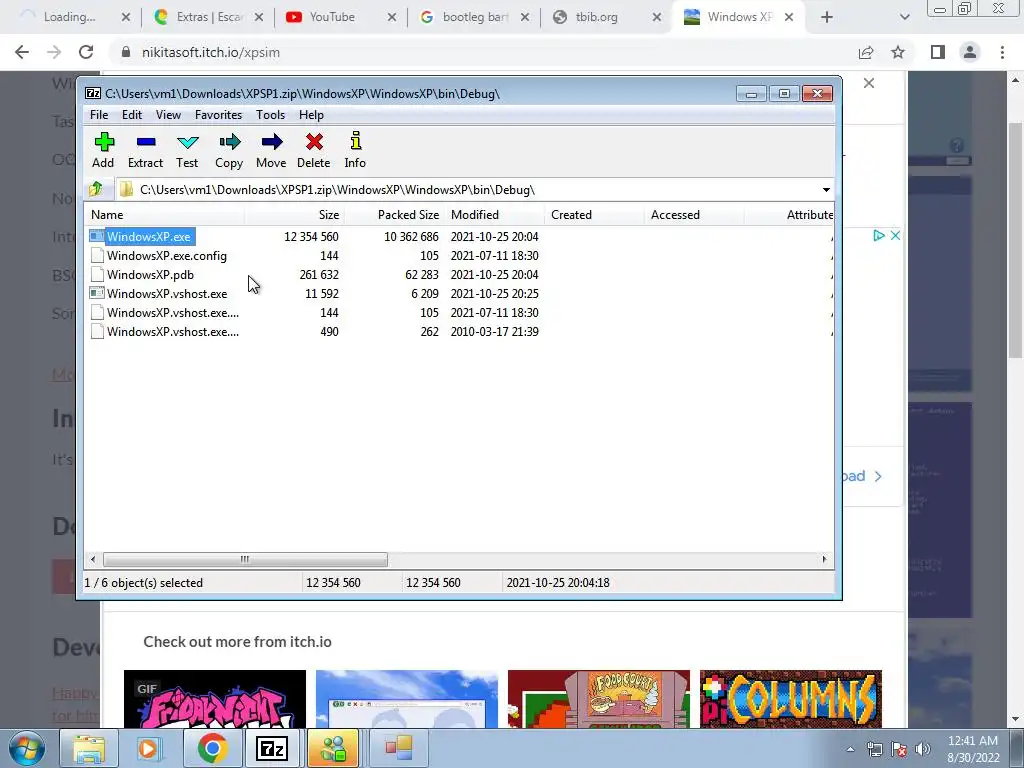Viewport: 1024px width, 768px height.
Task: Go back in Chrome
Action: pos(22,52)
